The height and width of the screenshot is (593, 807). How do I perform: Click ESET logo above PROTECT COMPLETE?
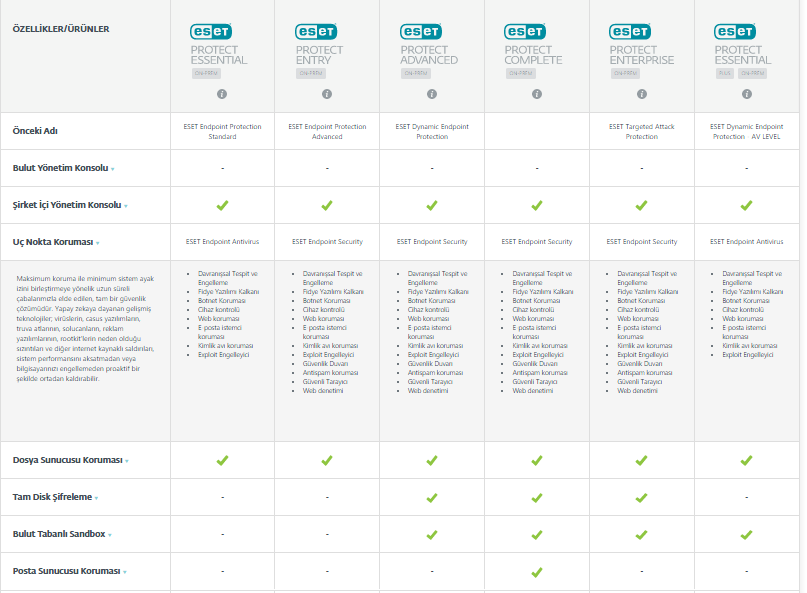525,32
